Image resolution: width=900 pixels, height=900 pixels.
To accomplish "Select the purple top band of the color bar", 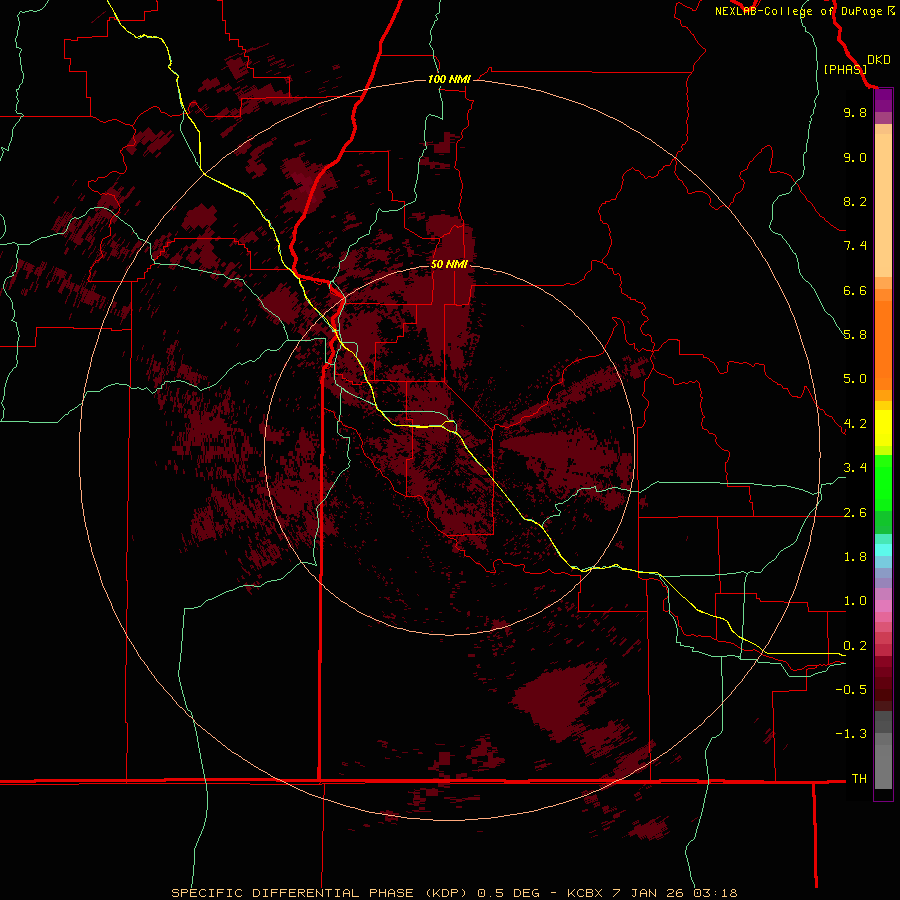I will tap(883, 100).
